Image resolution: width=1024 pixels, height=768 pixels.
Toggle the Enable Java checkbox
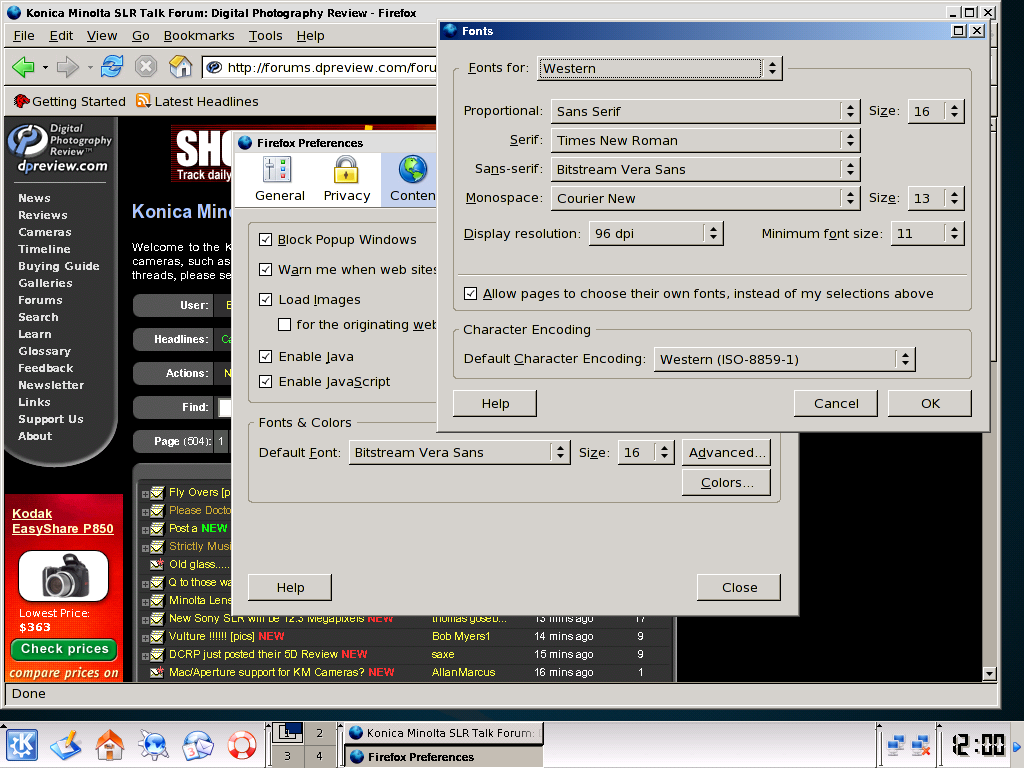(x=265, y=356)
